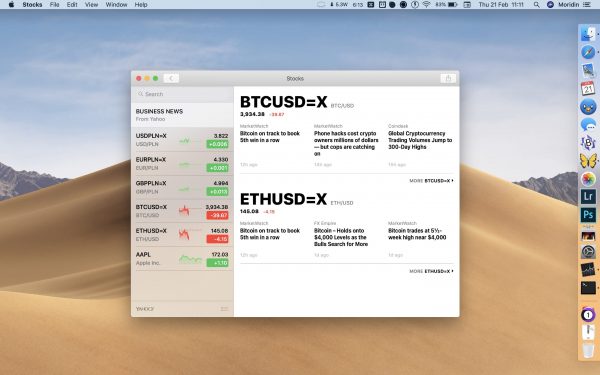Click the Search field in sidebar
Image resolution: width=600 pixels, height=375 pixels.
click(182, 94)
